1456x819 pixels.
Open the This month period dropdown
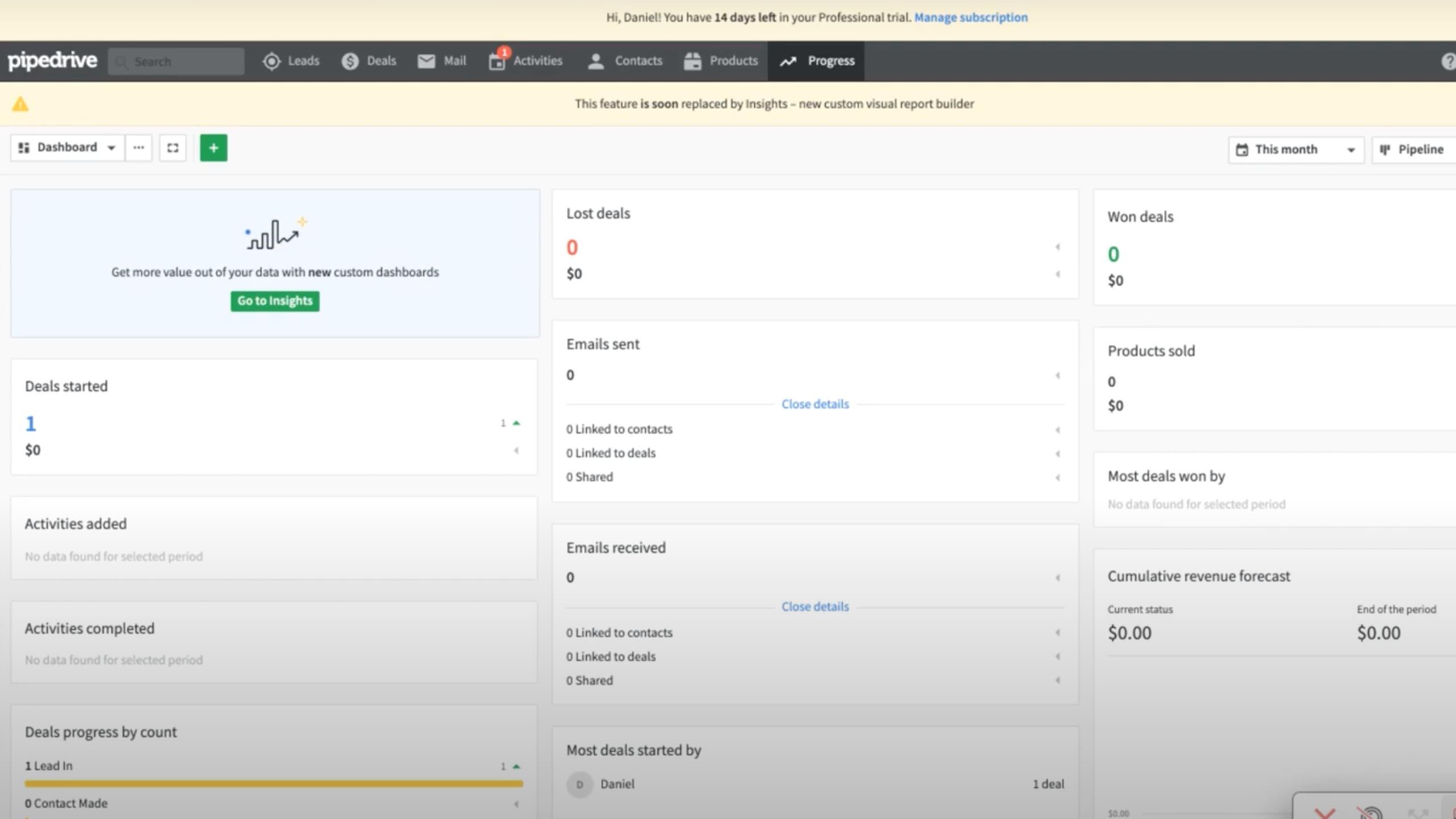pyautogui.click(x=1296, y=150)
